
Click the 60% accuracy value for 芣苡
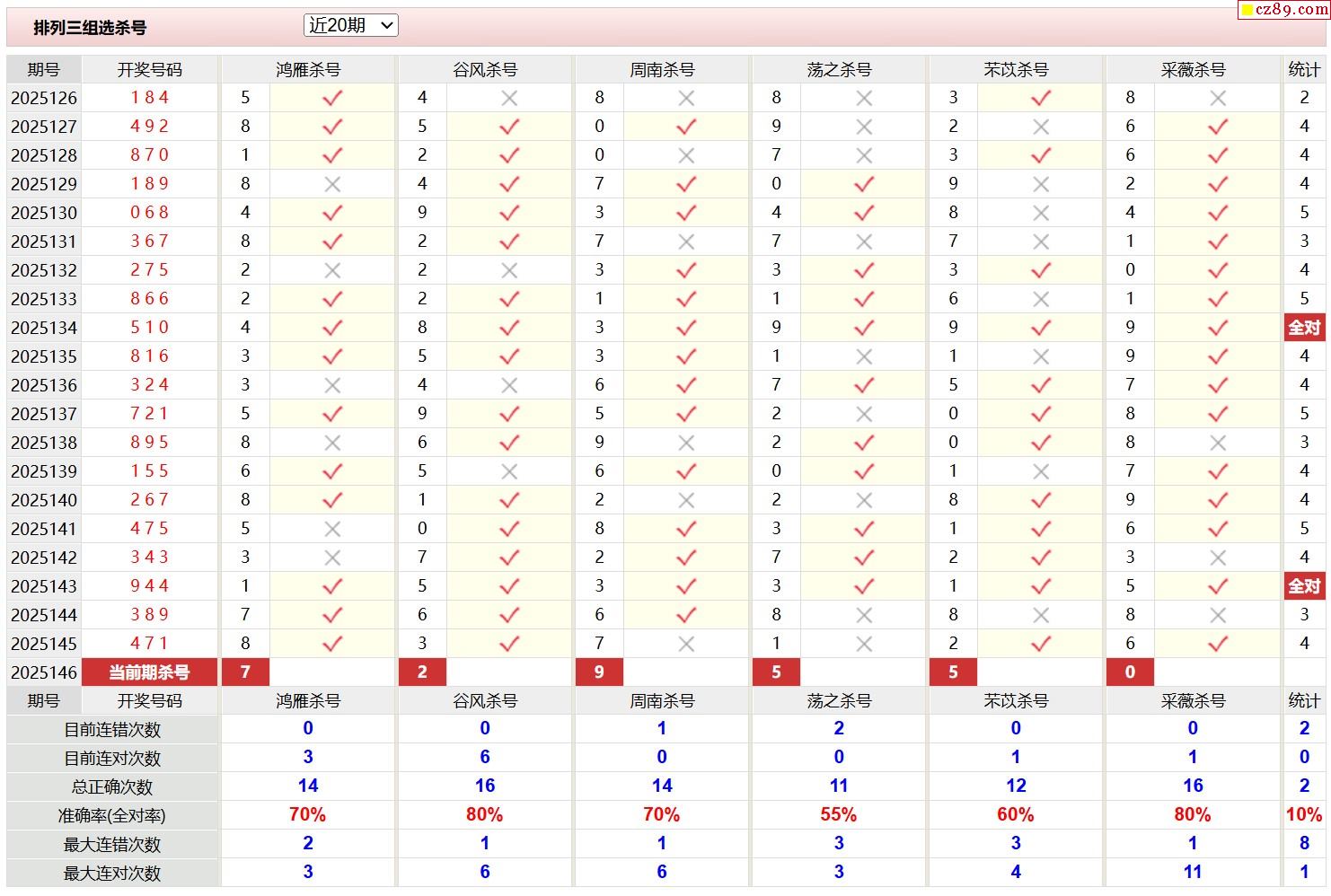click(1016, 815)
